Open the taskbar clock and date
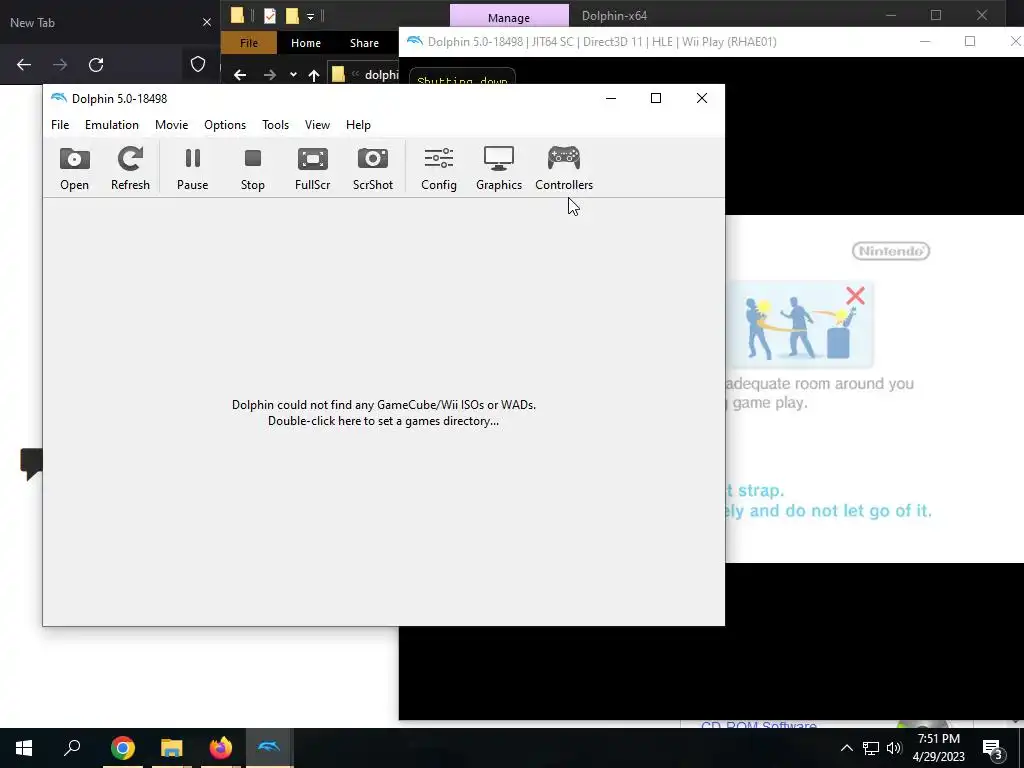 click(938, 748)
